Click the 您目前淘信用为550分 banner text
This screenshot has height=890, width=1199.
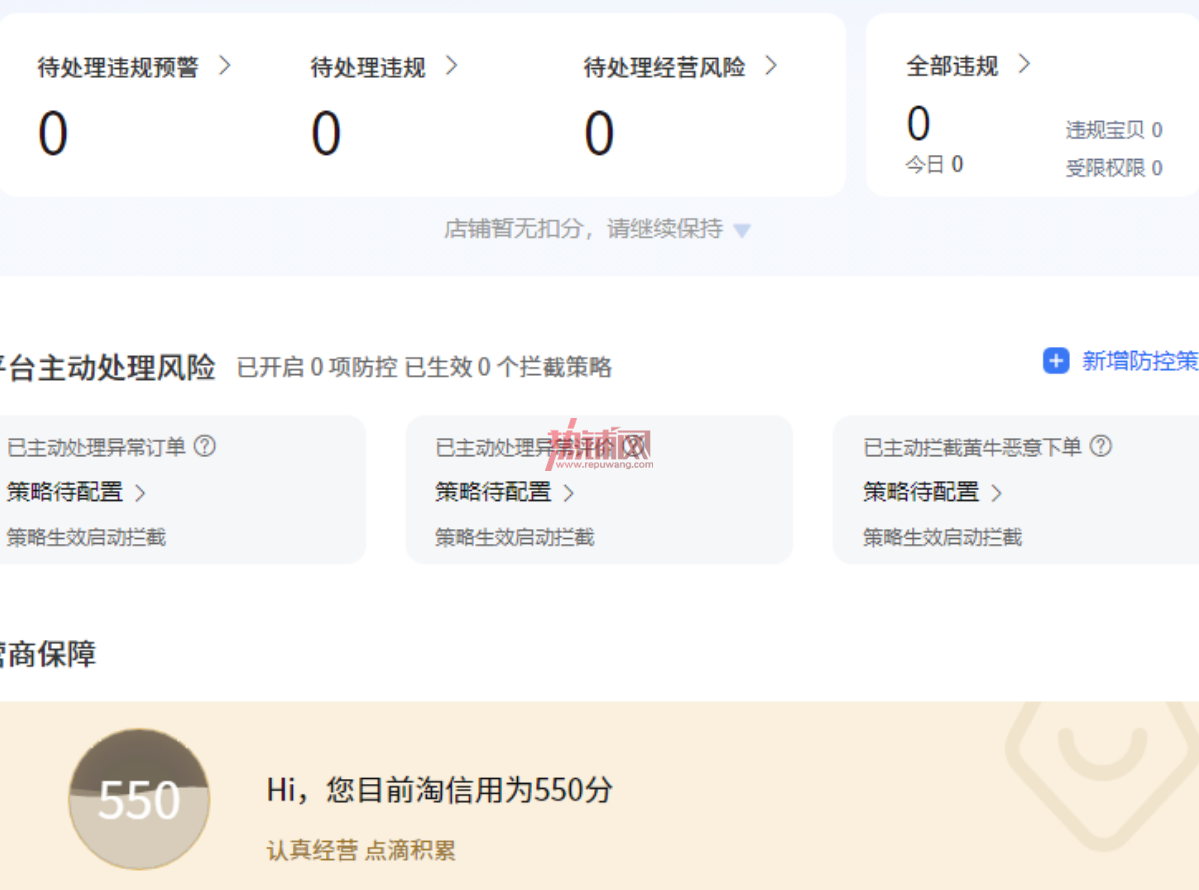pyautogui.click(x=440, y=790)
